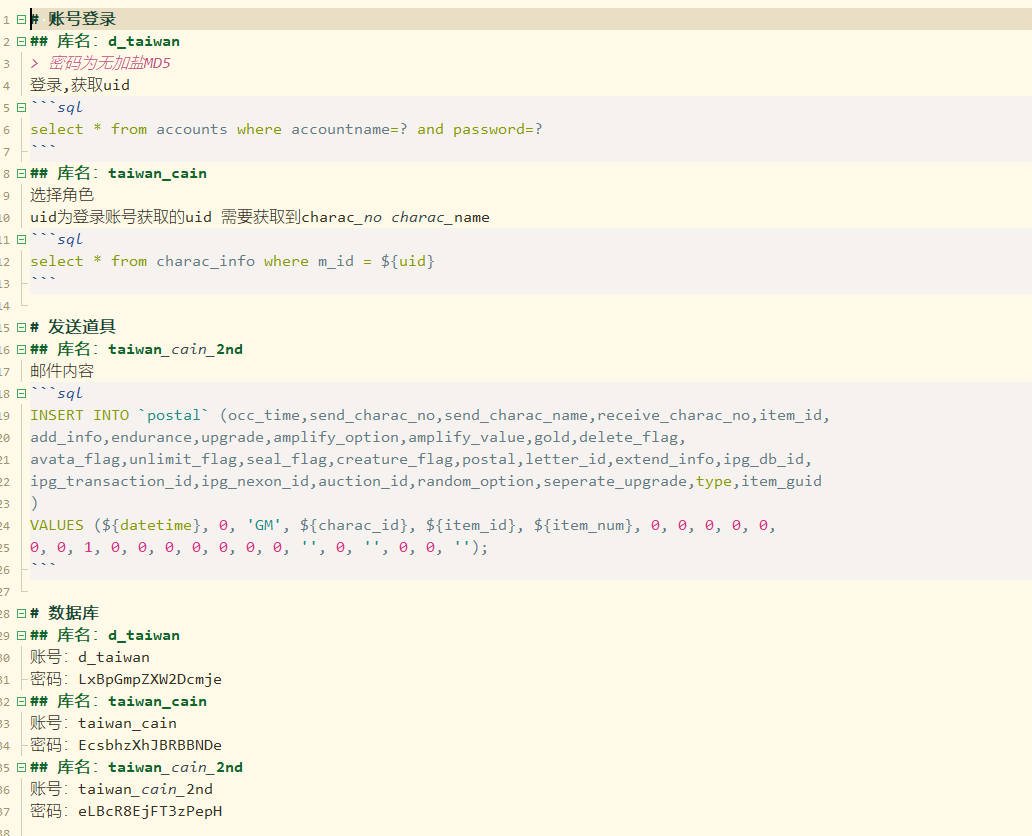Click the "${uid}" placeholder in the query

pyautogui.click(x=410, y=260)
